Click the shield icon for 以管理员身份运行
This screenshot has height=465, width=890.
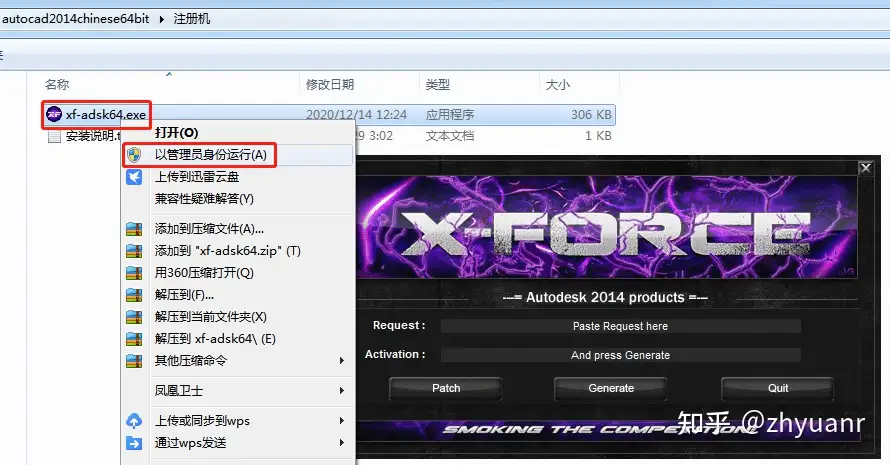pyautogui.click(x=134, y=155)
